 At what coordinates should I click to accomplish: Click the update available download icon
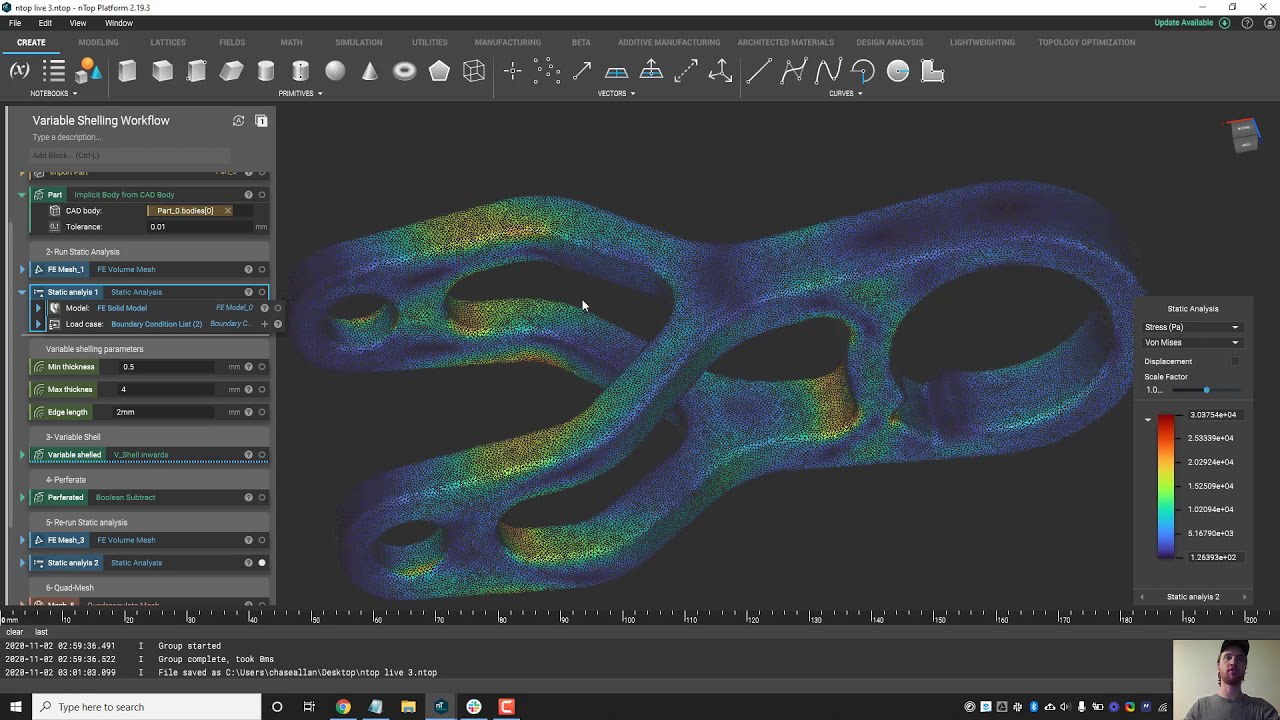pos(1224,22)
